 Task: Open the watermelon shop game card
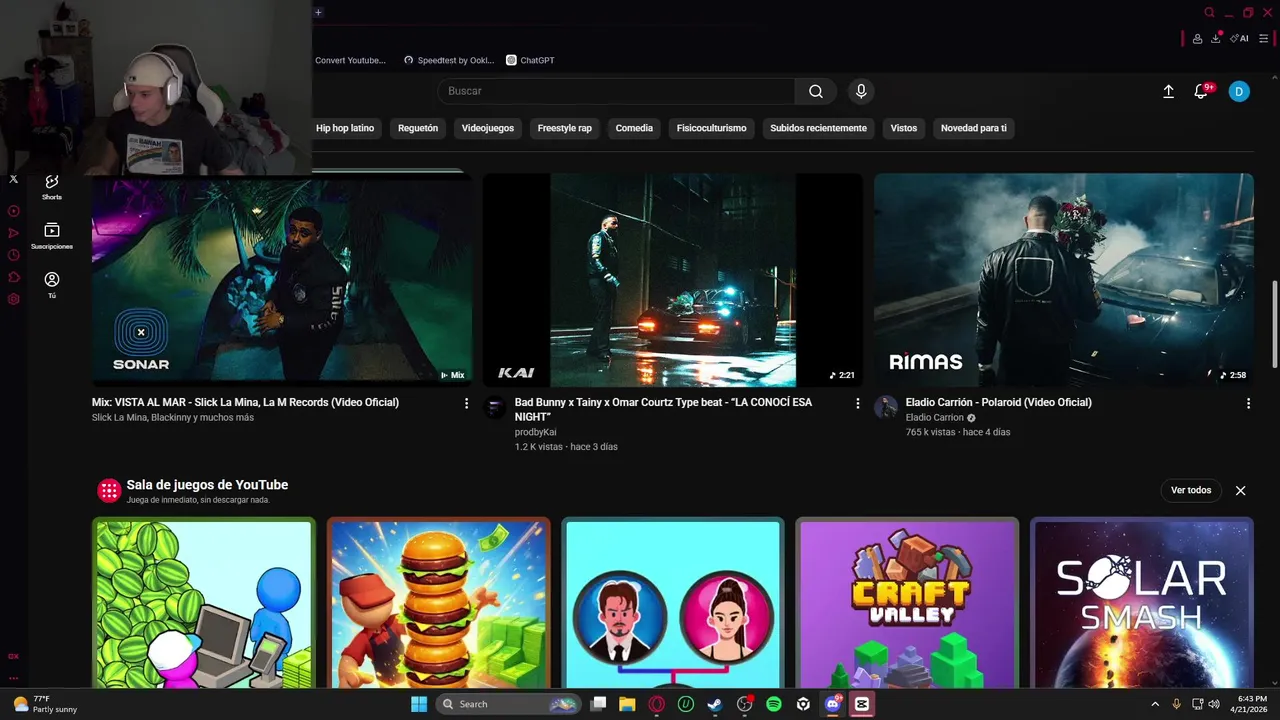pyautogui.click(x=204, y=603)
